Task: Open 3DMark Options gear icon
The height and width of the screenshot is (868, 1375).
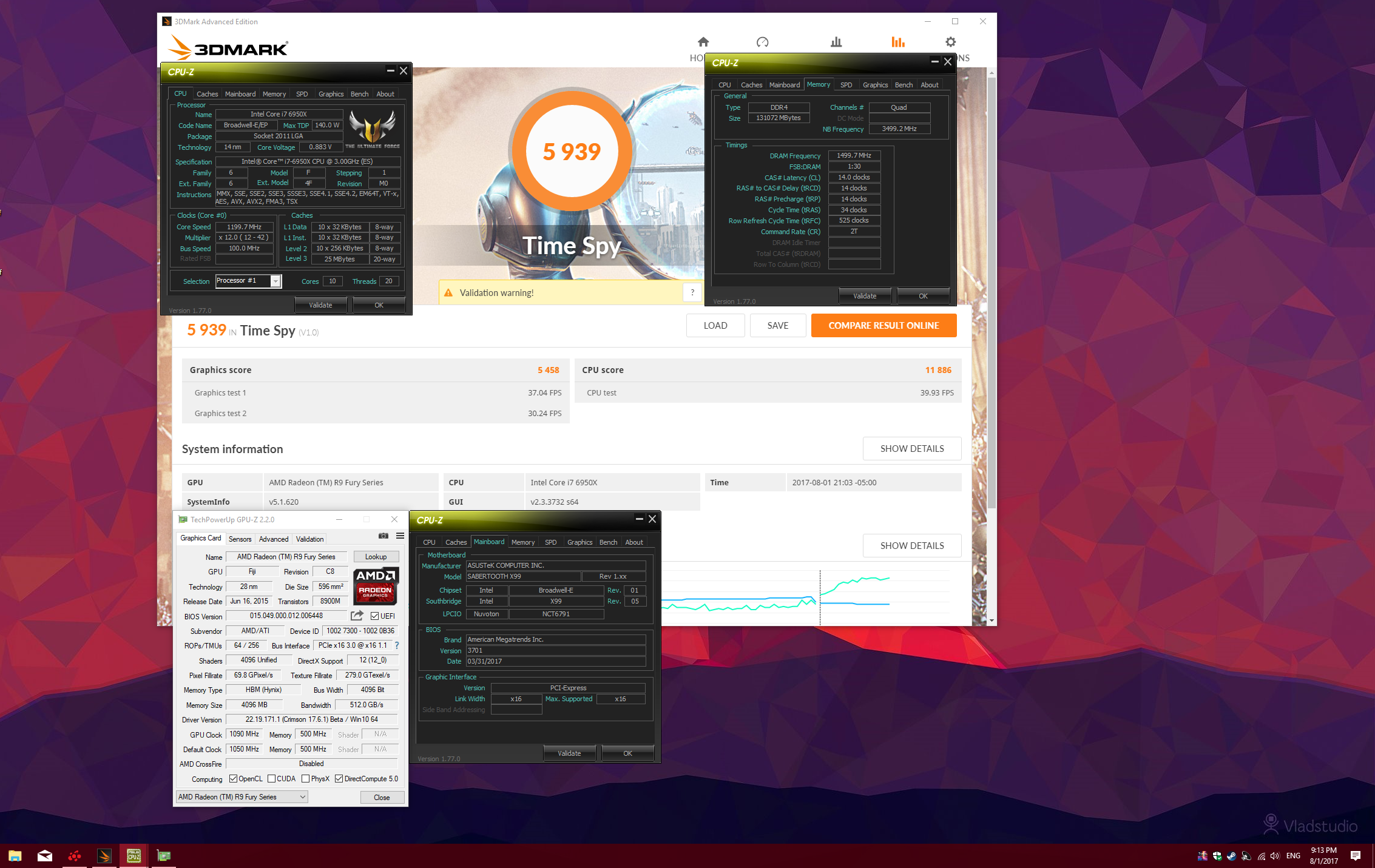Action: click(x=951, y=42)
